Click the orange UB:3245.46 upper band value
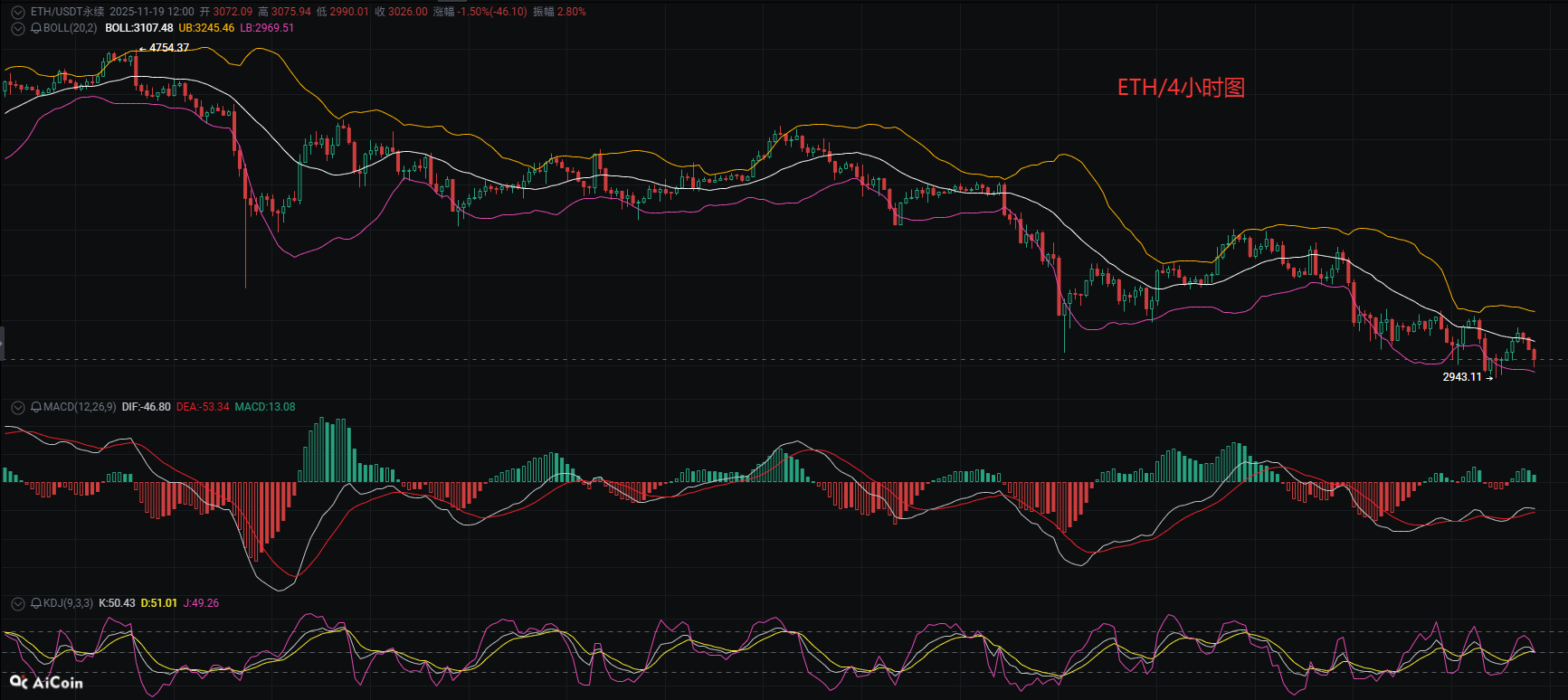Screen dimensions: 1568x700 tap(206, 28)
